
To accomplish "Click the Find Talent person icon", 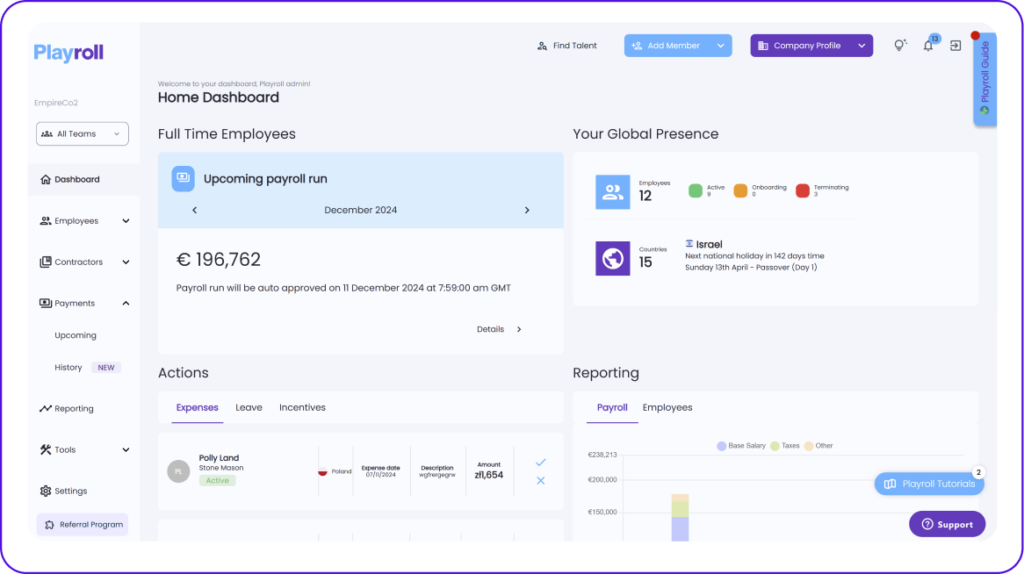I will point(542,46).
